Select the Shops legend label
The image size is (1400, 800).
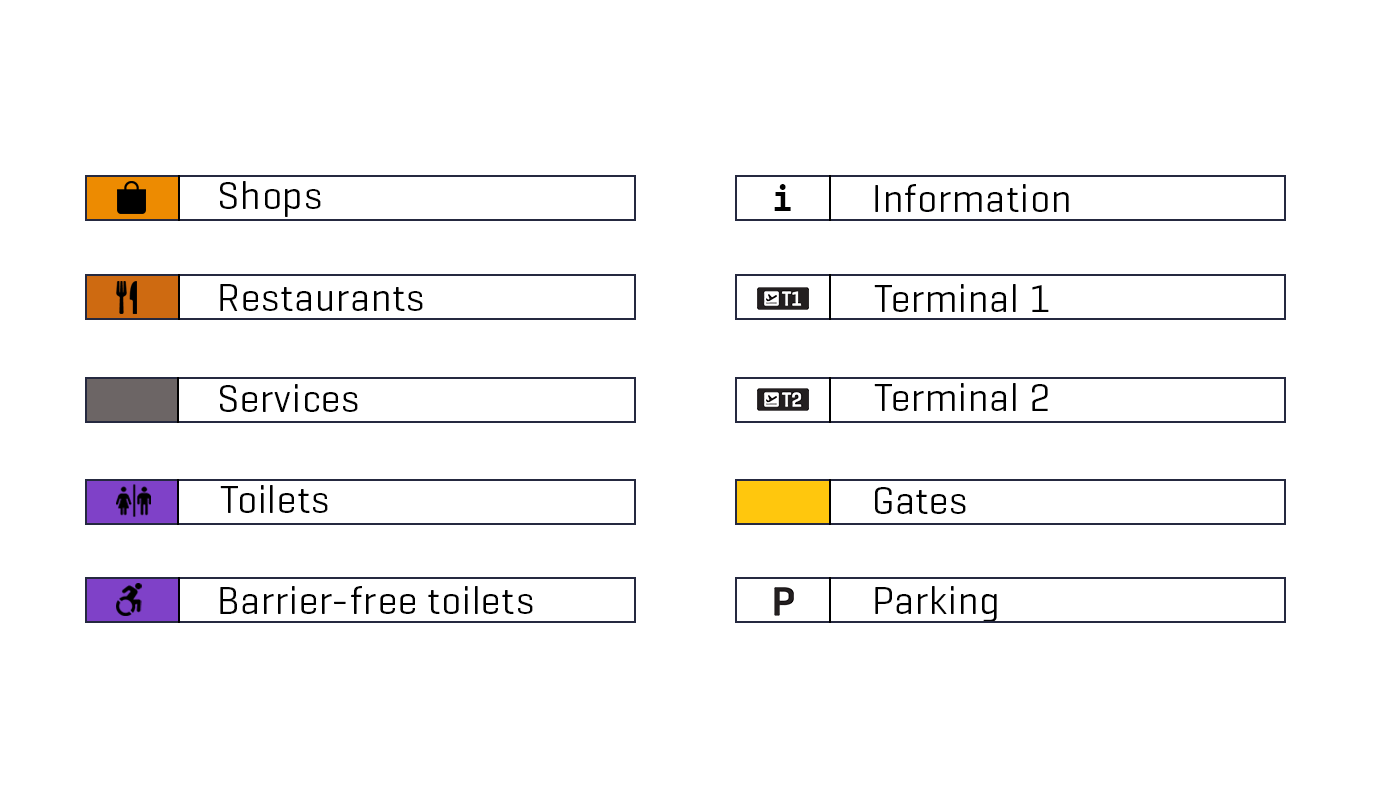[x=270, y=197]
